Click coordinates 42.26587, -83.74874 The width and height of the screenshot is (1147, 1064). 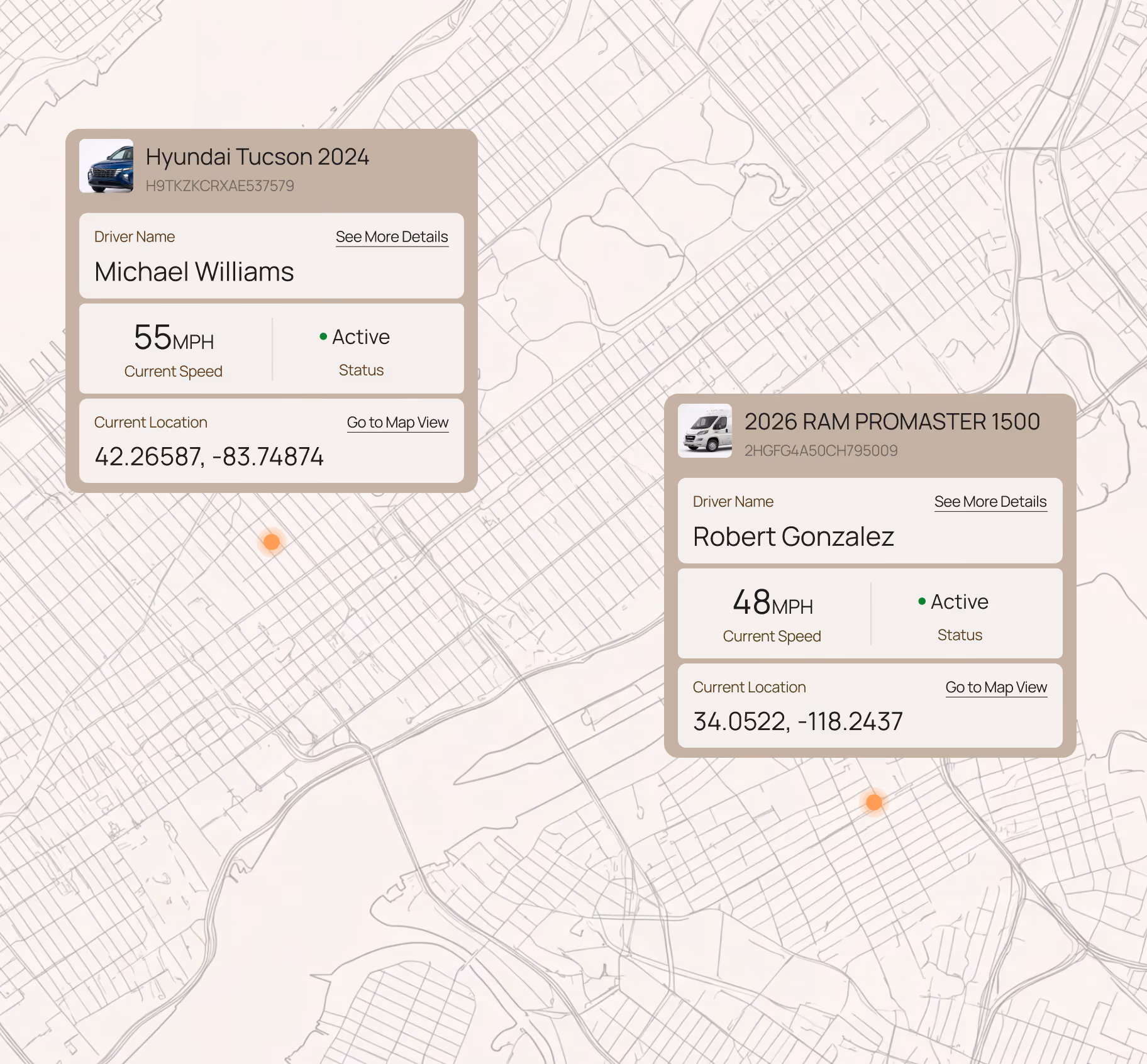point(209,457)
